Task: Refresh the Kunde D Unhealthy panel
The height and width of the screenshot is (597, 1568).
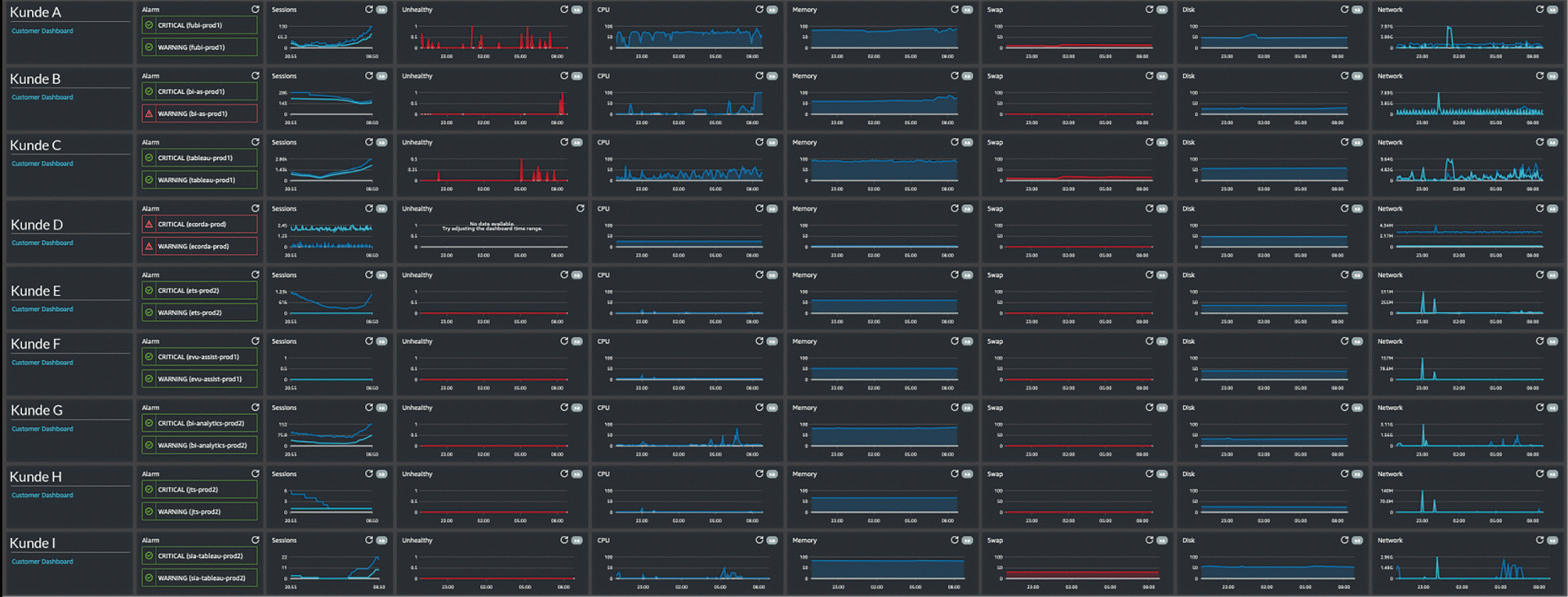Action: tap(580, 208)
